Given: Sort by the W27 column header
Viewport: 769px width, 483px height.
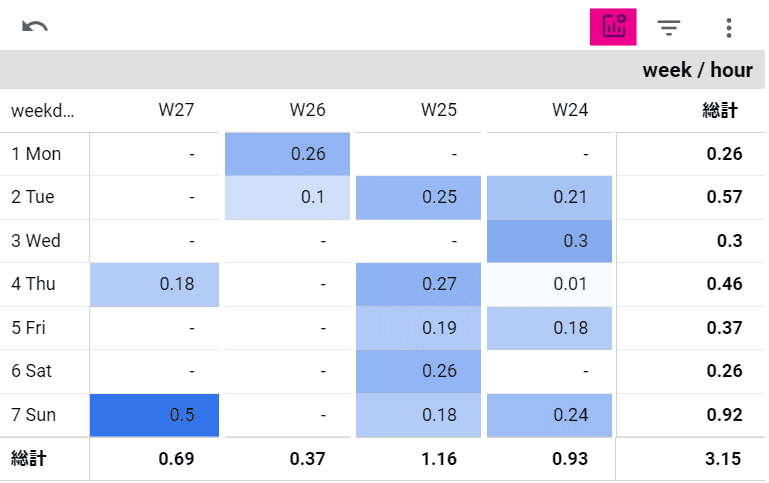Looking at the screenshot, I should [176, 110].
